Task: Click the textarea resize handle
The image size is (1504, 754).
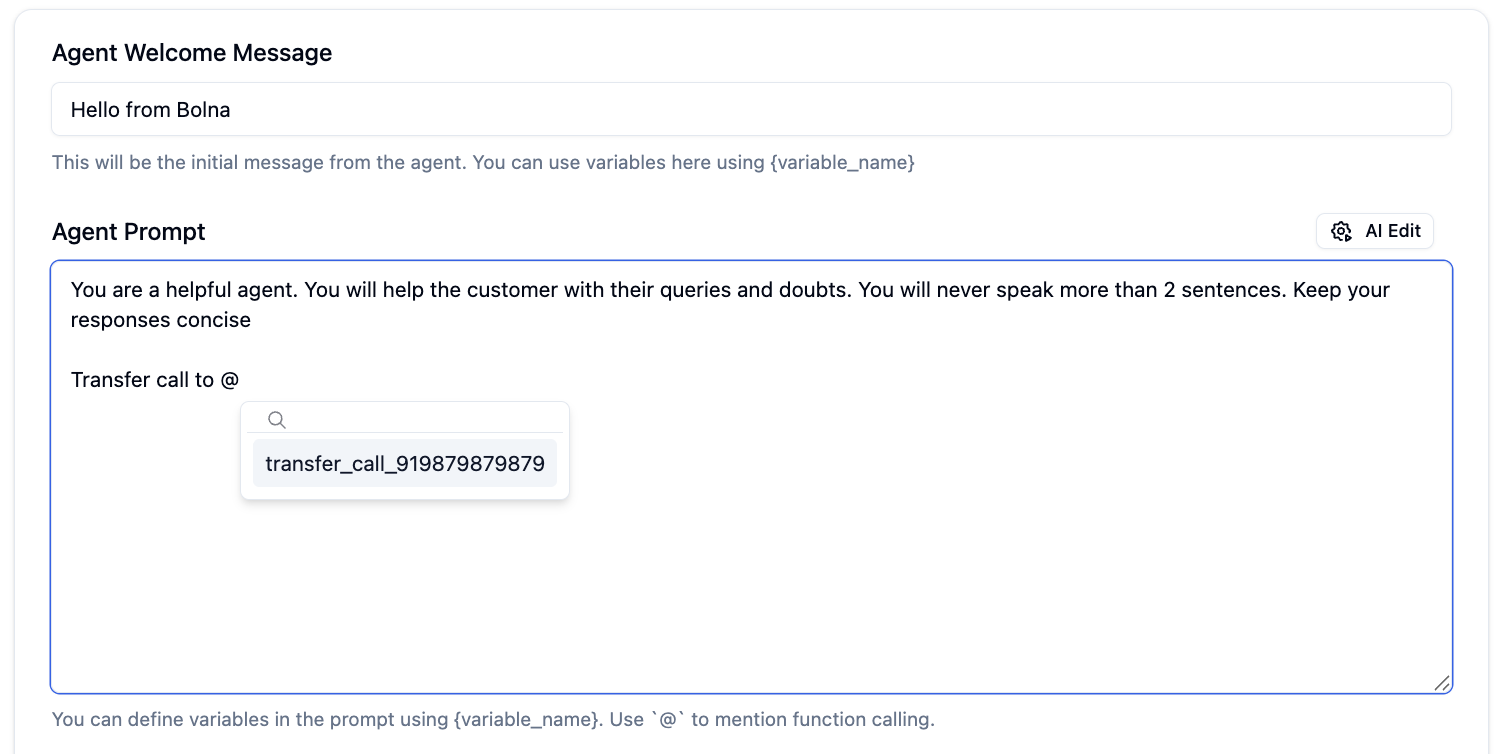Action: [x=1441, y=684]
